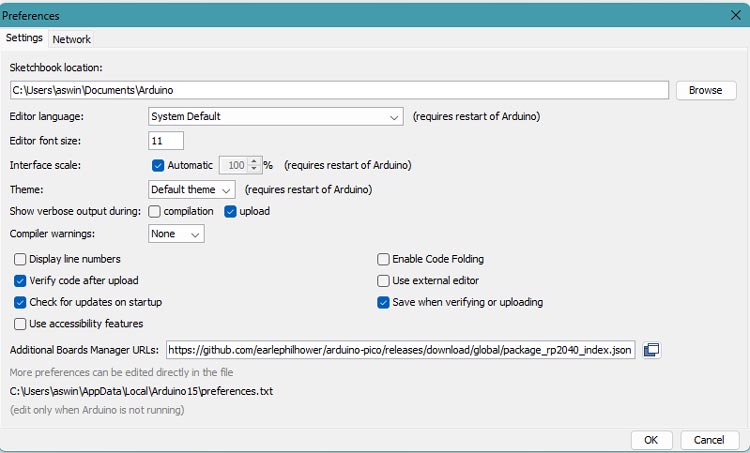This screenshot has width=750, height=453.
Task: Uncheck Verify code after upload
Action: point(20,281)
